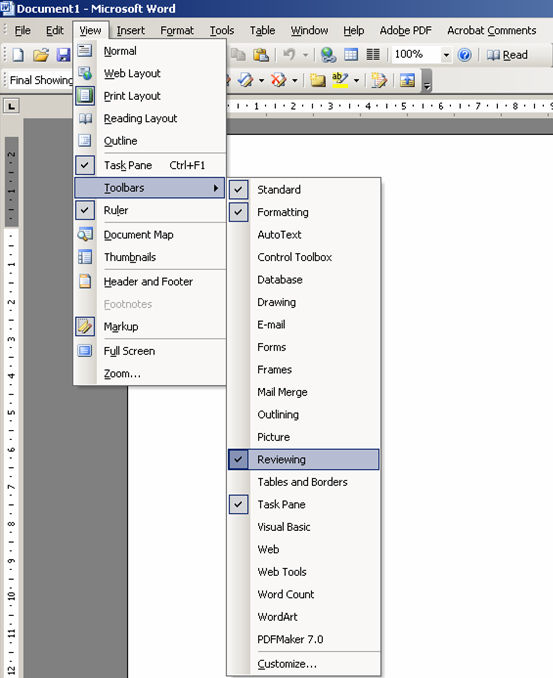This screenshot has height=678, width=553.
Task: Switch to Full Screen view
Action: pyautogui.click(x=150, y=351)
